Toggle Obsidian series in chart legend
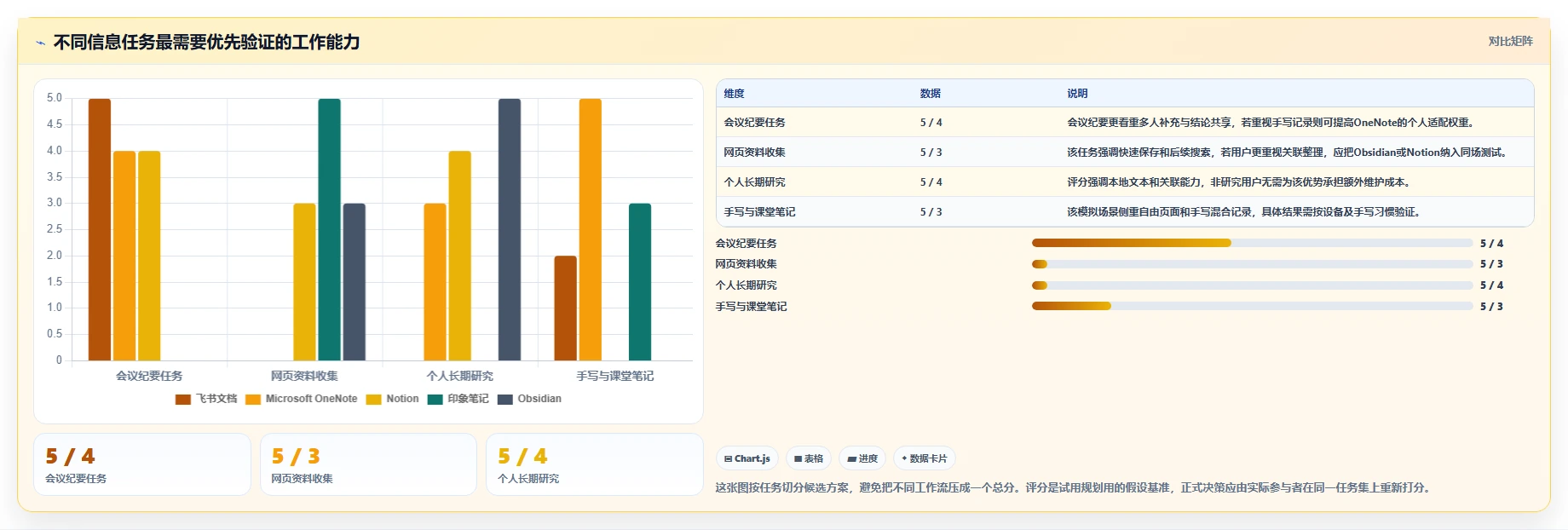The height and width of the screenshot is (530, 1568). [x=529, y=399]
